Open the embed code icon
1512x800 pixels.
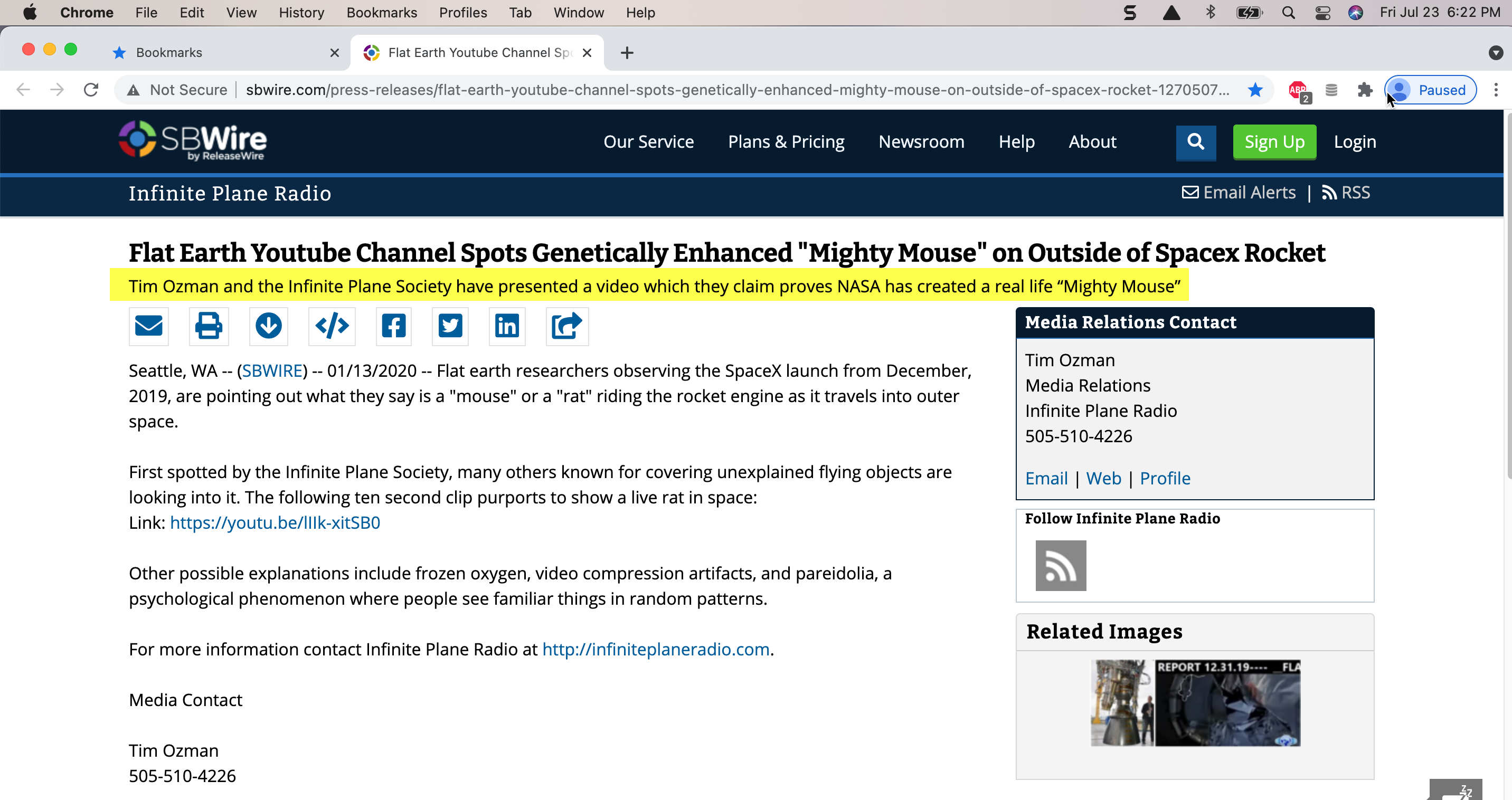(332, 326)
